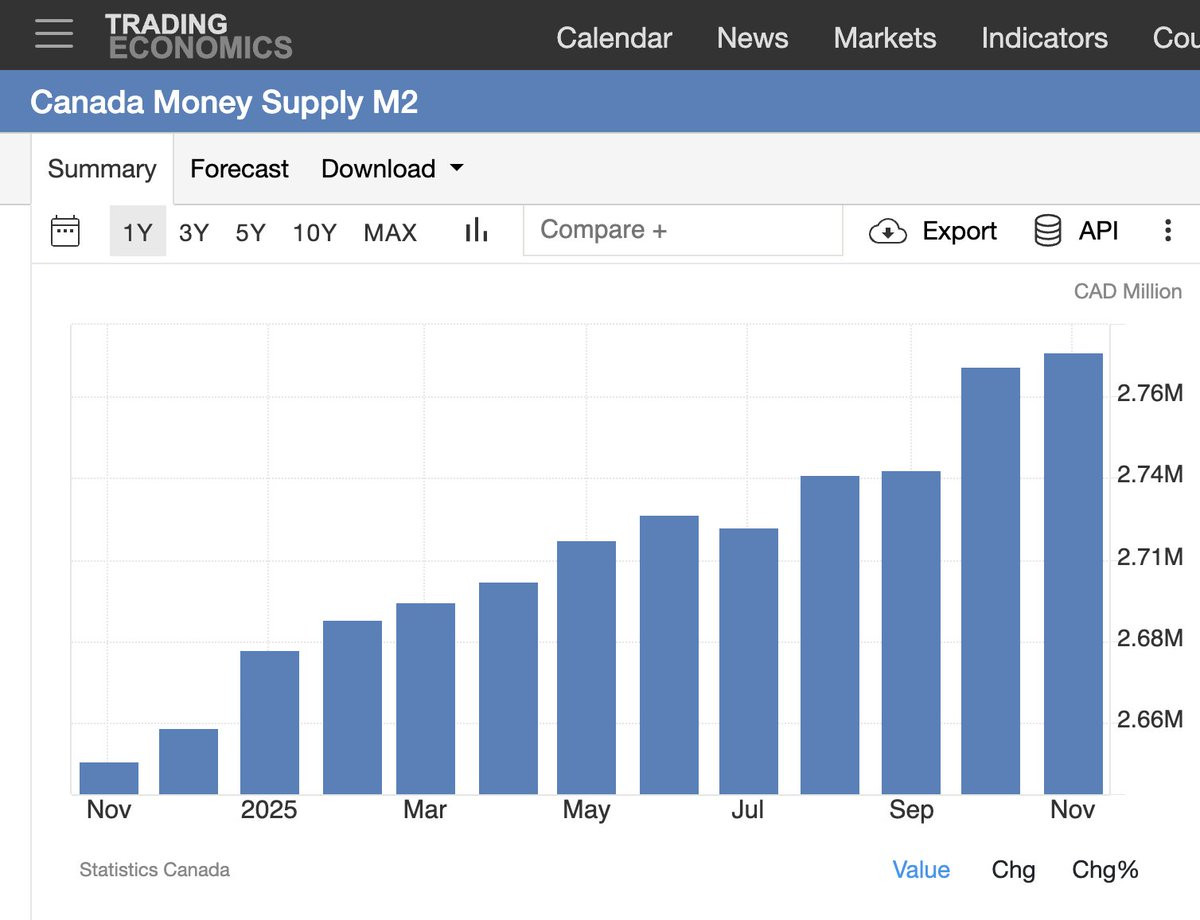
Task: Click the Trading Economics logo
Action: click(x=198, y=36)
